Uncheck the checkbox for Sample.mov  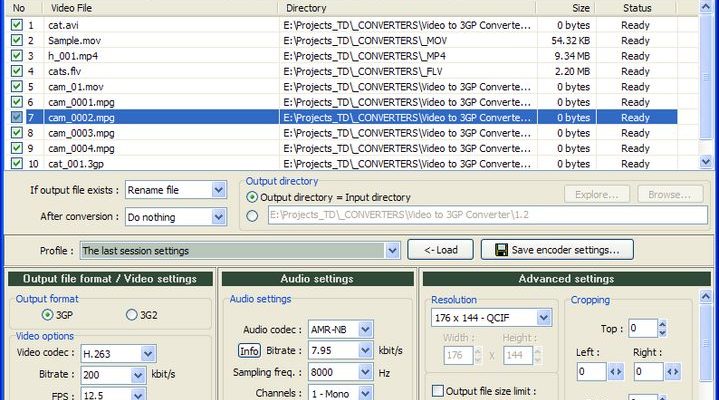point(17,40)
